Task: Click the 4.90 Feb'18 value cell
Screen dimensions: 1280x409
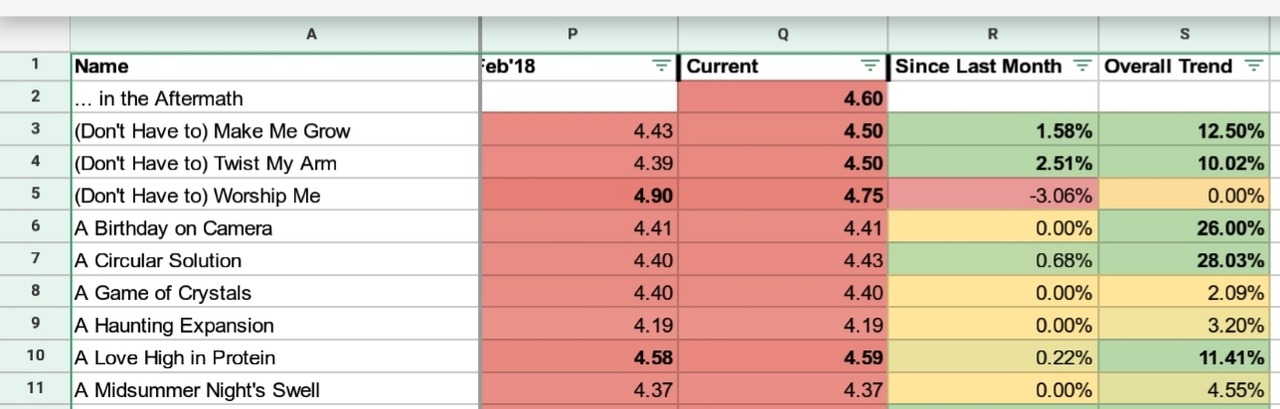Action: click(579, 195)
